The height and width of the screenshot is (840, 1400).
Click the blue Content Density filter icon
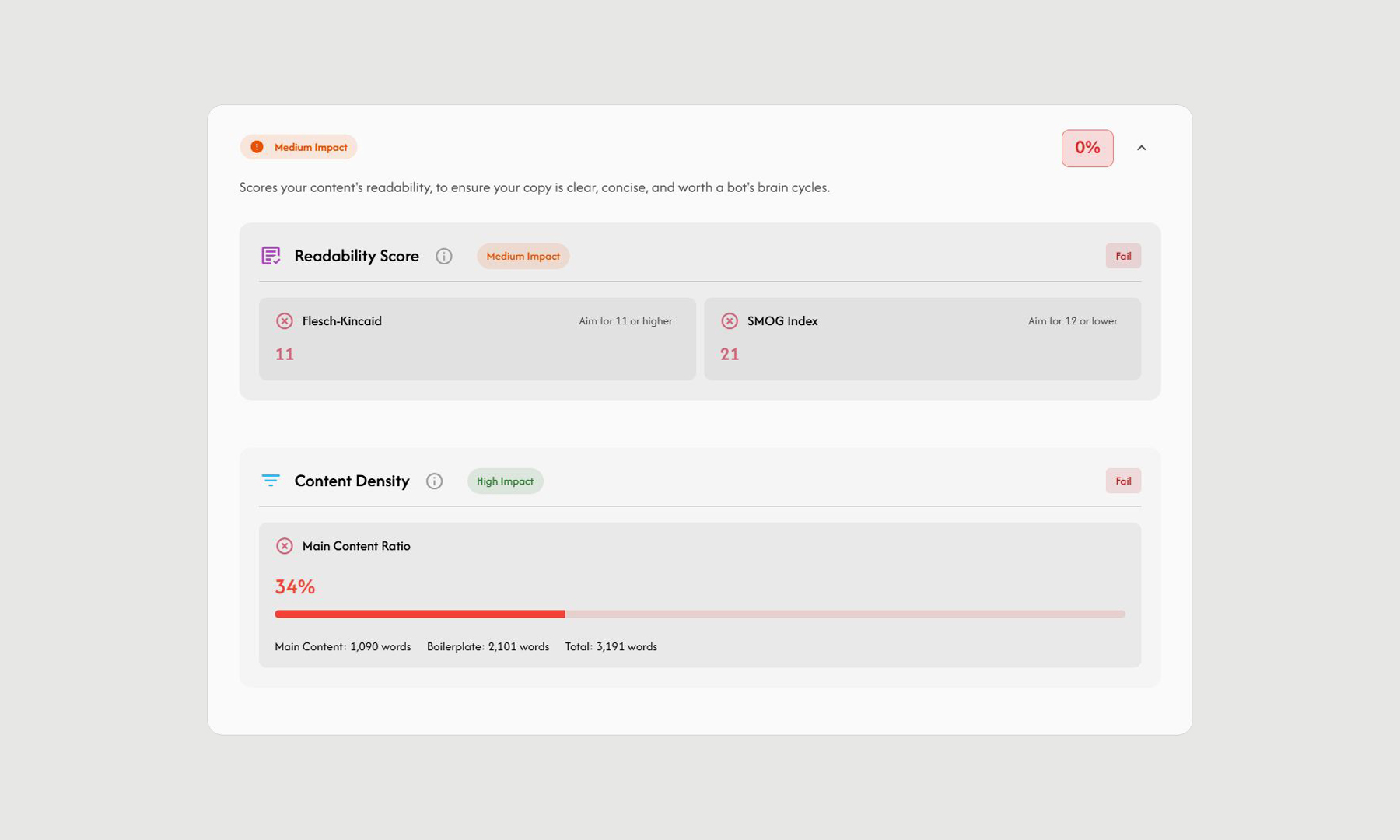[271, 481]
